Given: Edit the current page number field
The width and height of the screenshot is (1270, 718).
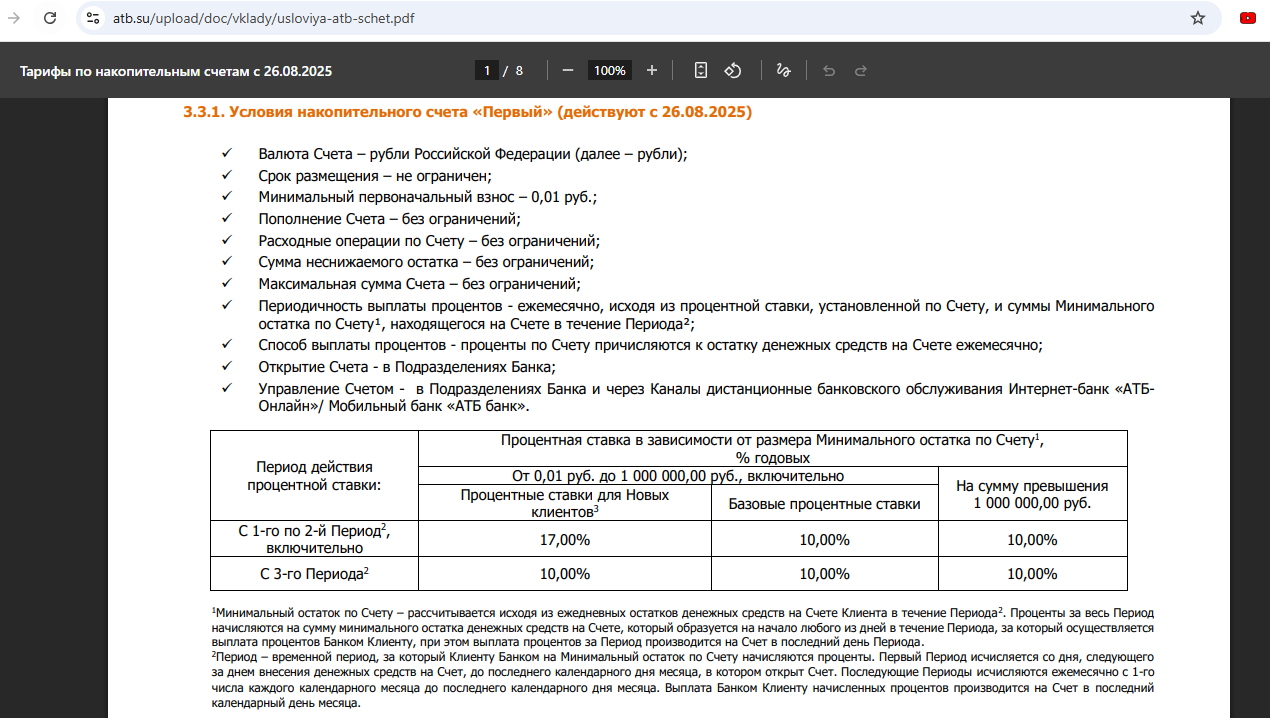Looking at the screenshot, I should coord(486,70).
